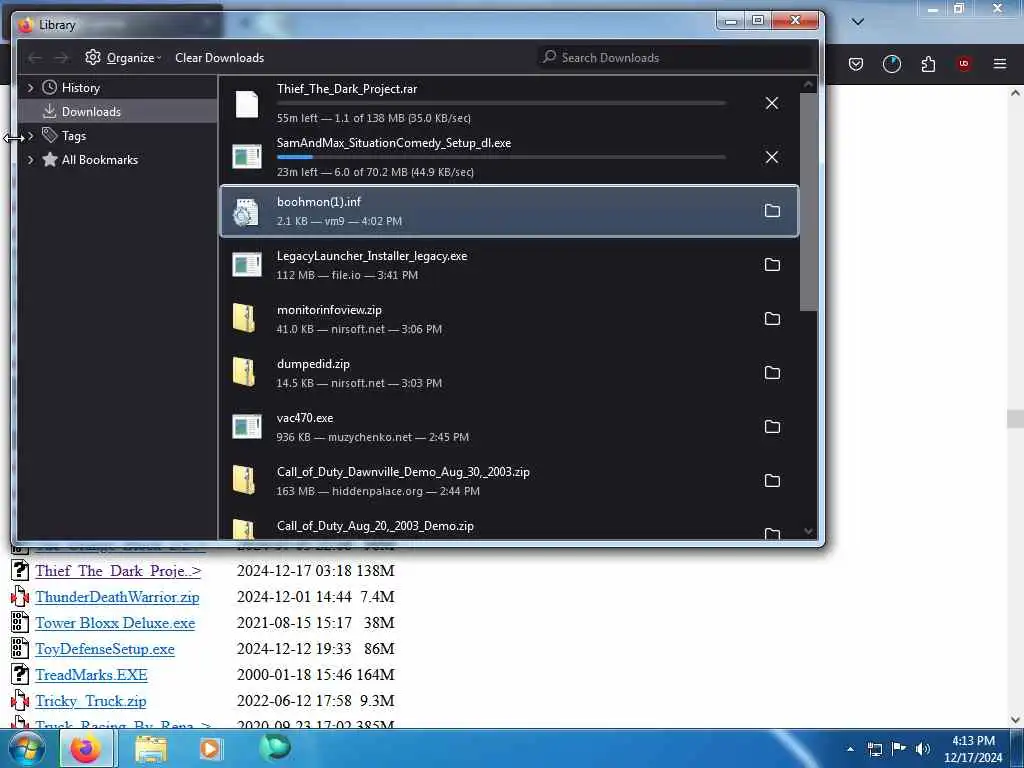Go back with the Library back arrow
The image size is (1024, 768).
pyautogui.click(x=35, y=58)
